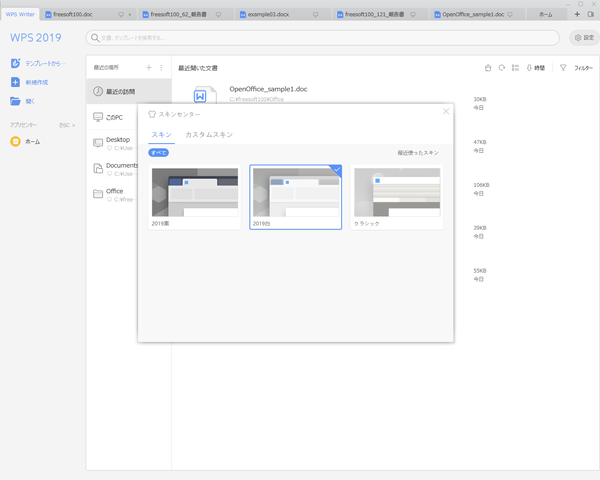Click the new tab plus icon
Viewport: 600px width, 480px height.
[577, 14]
